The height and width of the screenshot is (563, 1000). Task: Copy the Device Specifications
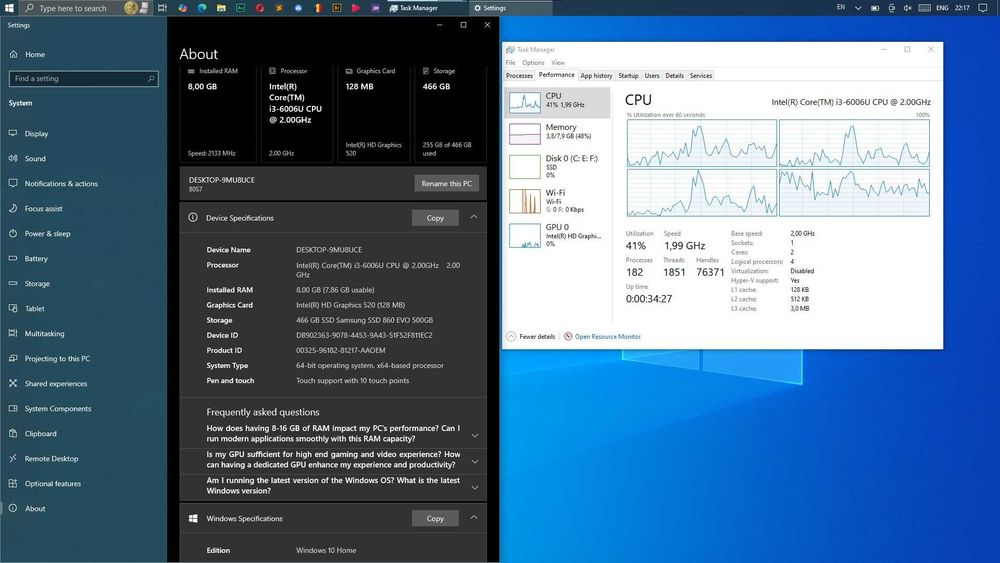pyautogui.click(x=435, y=218)
